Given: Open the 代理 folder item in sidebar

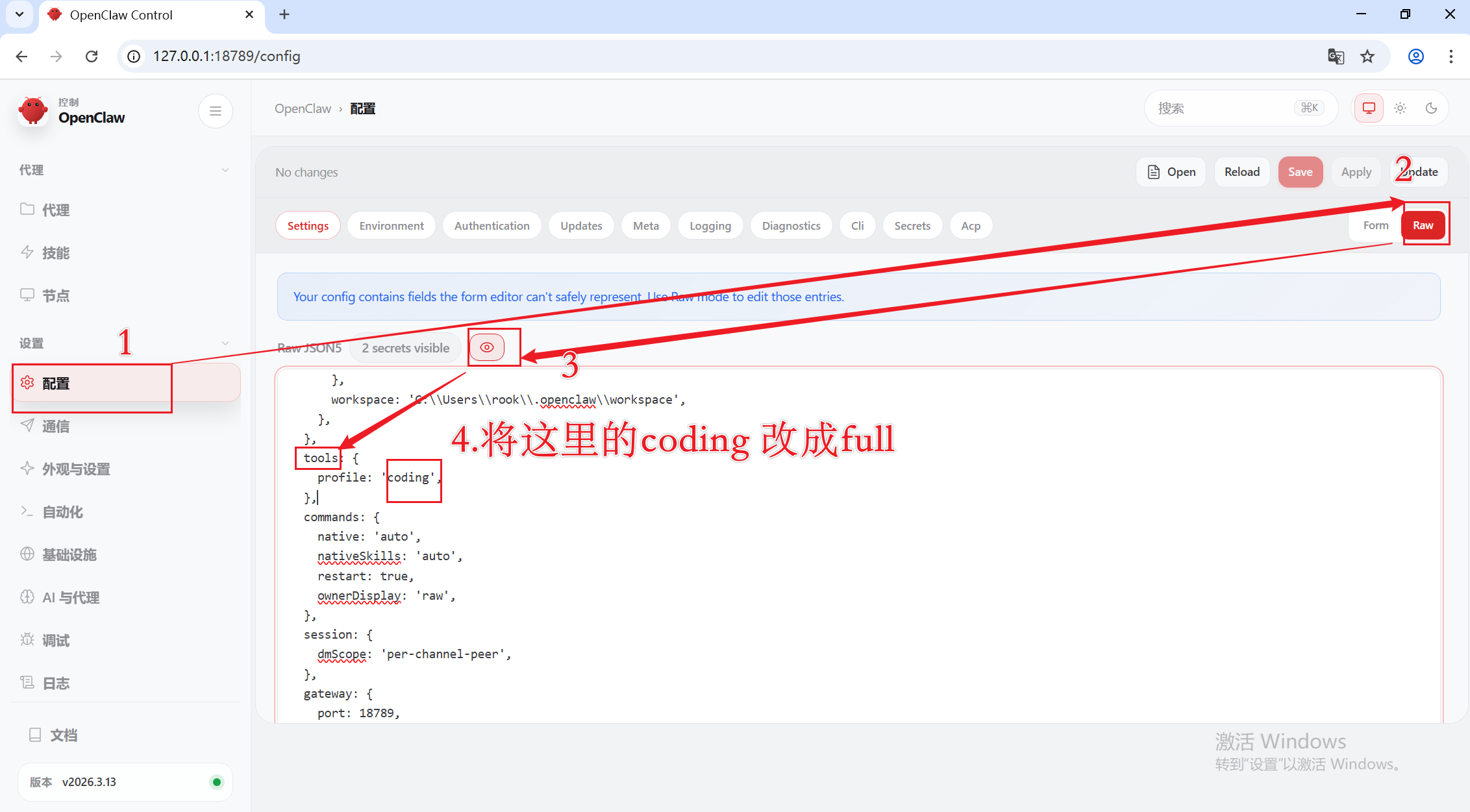Looking at the screenshot, I should click(x=125, y=210).
